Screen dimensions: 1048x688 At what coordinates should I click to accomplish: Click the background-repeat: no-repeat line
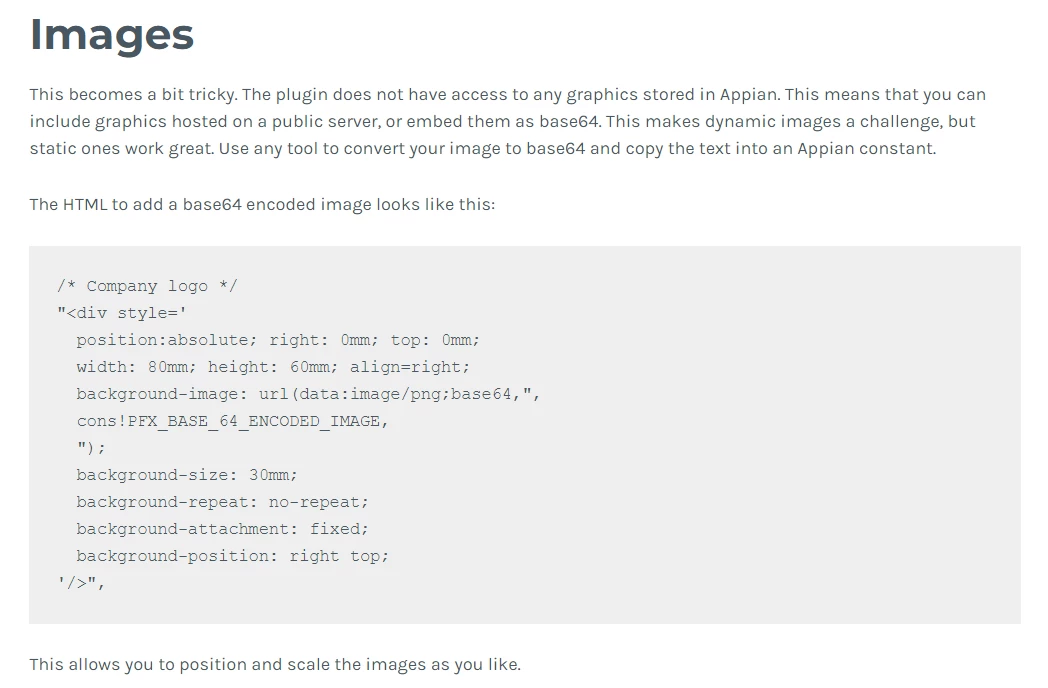tap(223, 502)
